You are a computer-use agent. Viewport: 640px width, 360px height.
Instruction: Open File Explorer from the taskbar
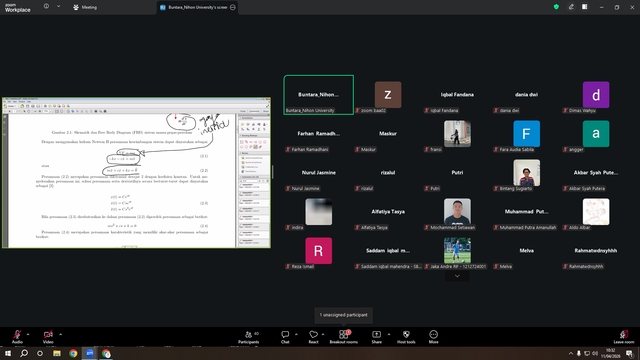[x=57, y=353]
